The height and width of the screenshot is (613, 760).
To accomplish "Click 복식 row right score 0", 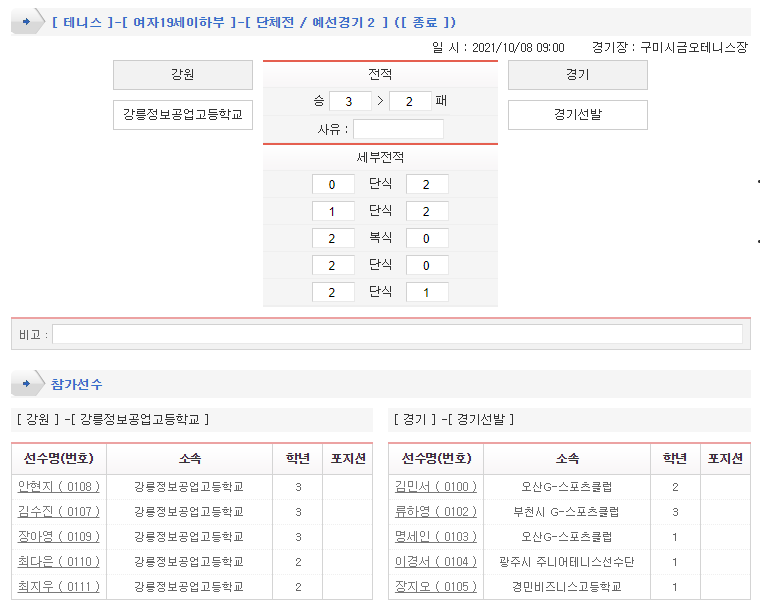I will tap(427, 238).
